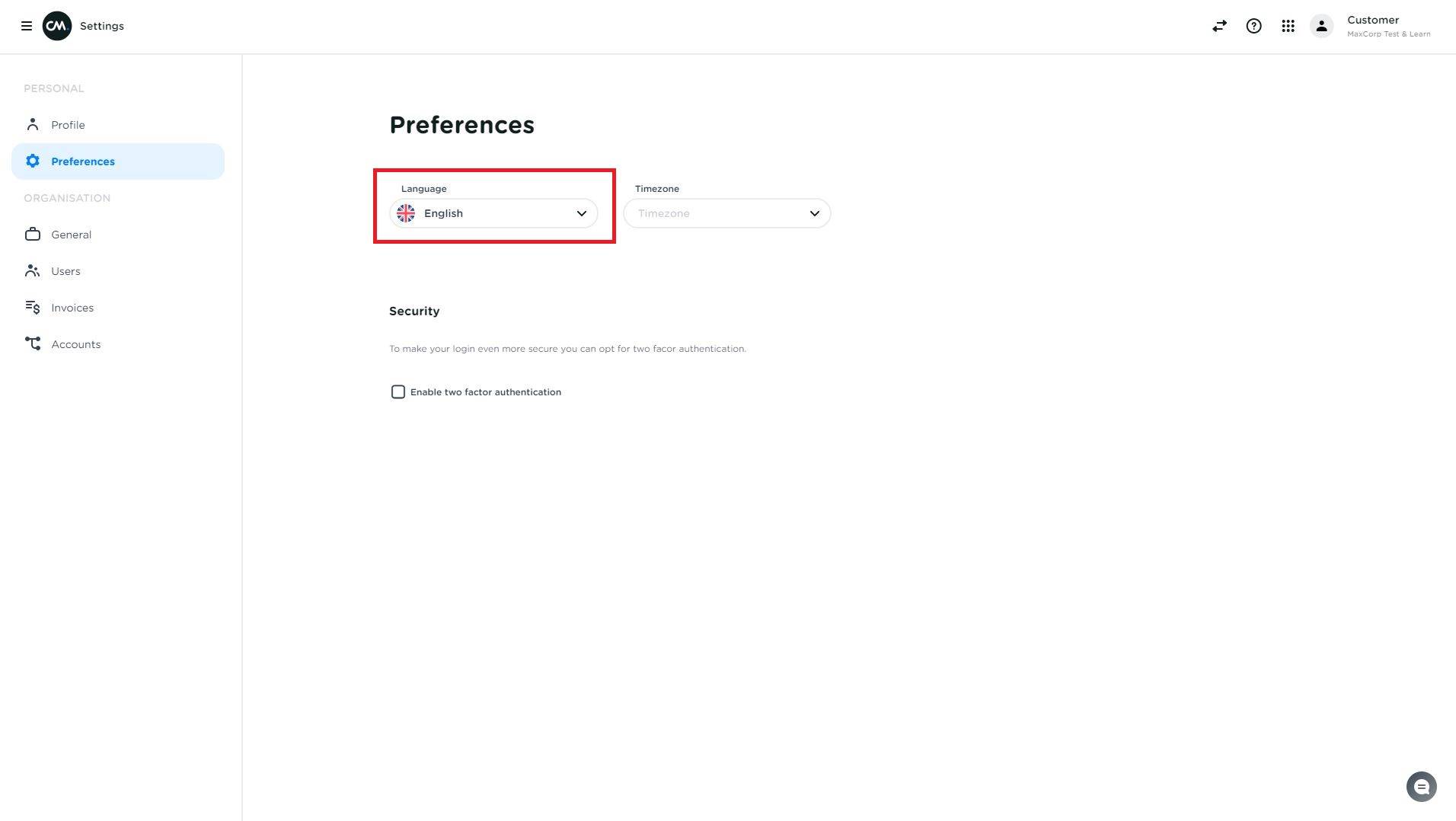Open the apps grid launcher
Screen dimensions: 1456x821
click(x=1288, y=26)
